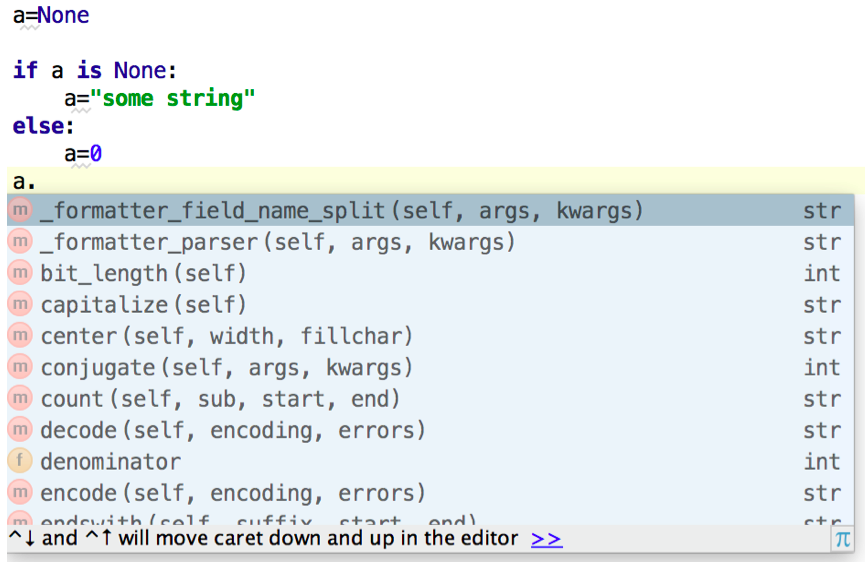Choose bit_length(self) from the completion list
Screen dimensions: 865x562
tap(143, 273)
